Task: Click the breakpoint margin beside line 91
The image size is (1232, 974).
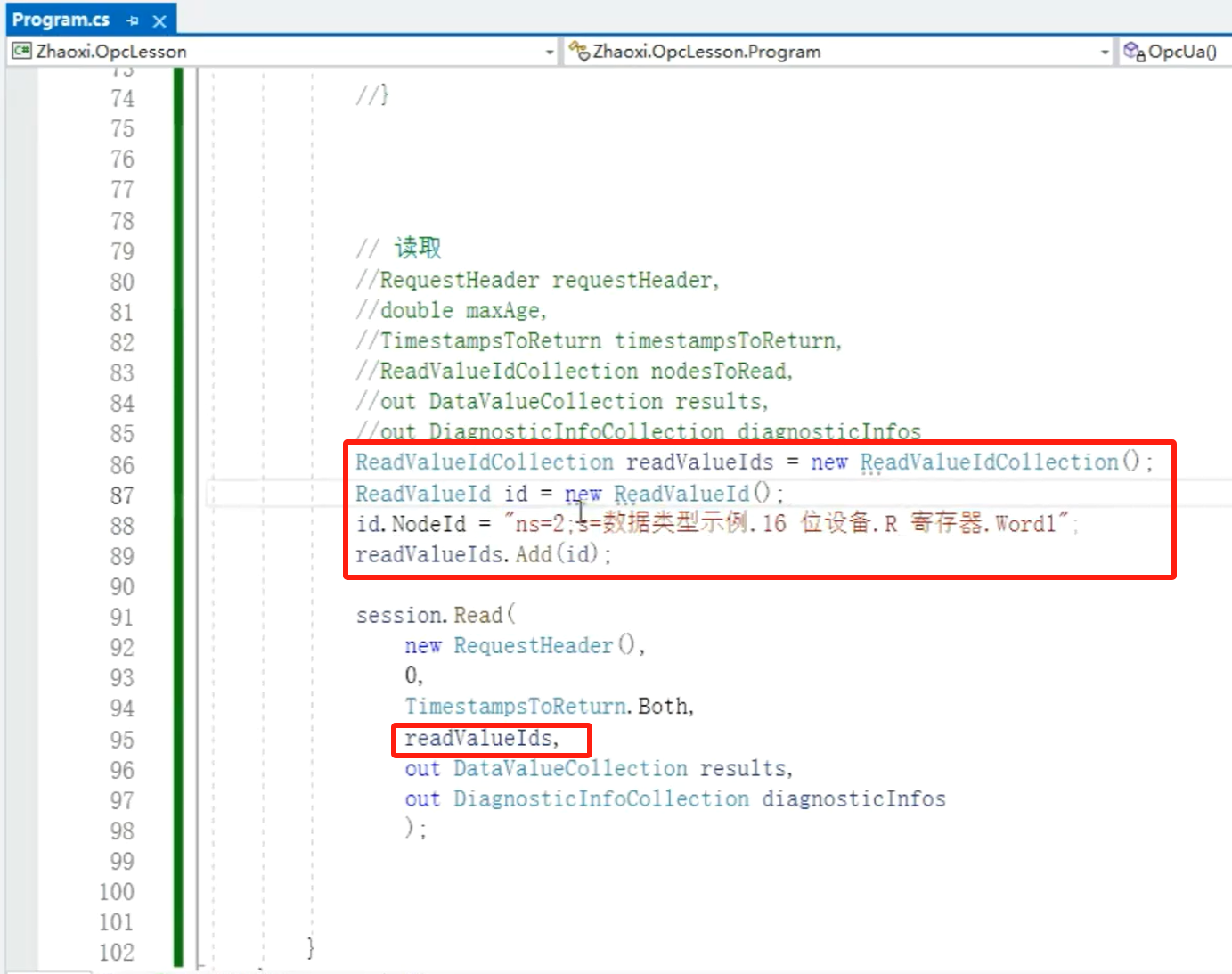Action: (21, 617)
